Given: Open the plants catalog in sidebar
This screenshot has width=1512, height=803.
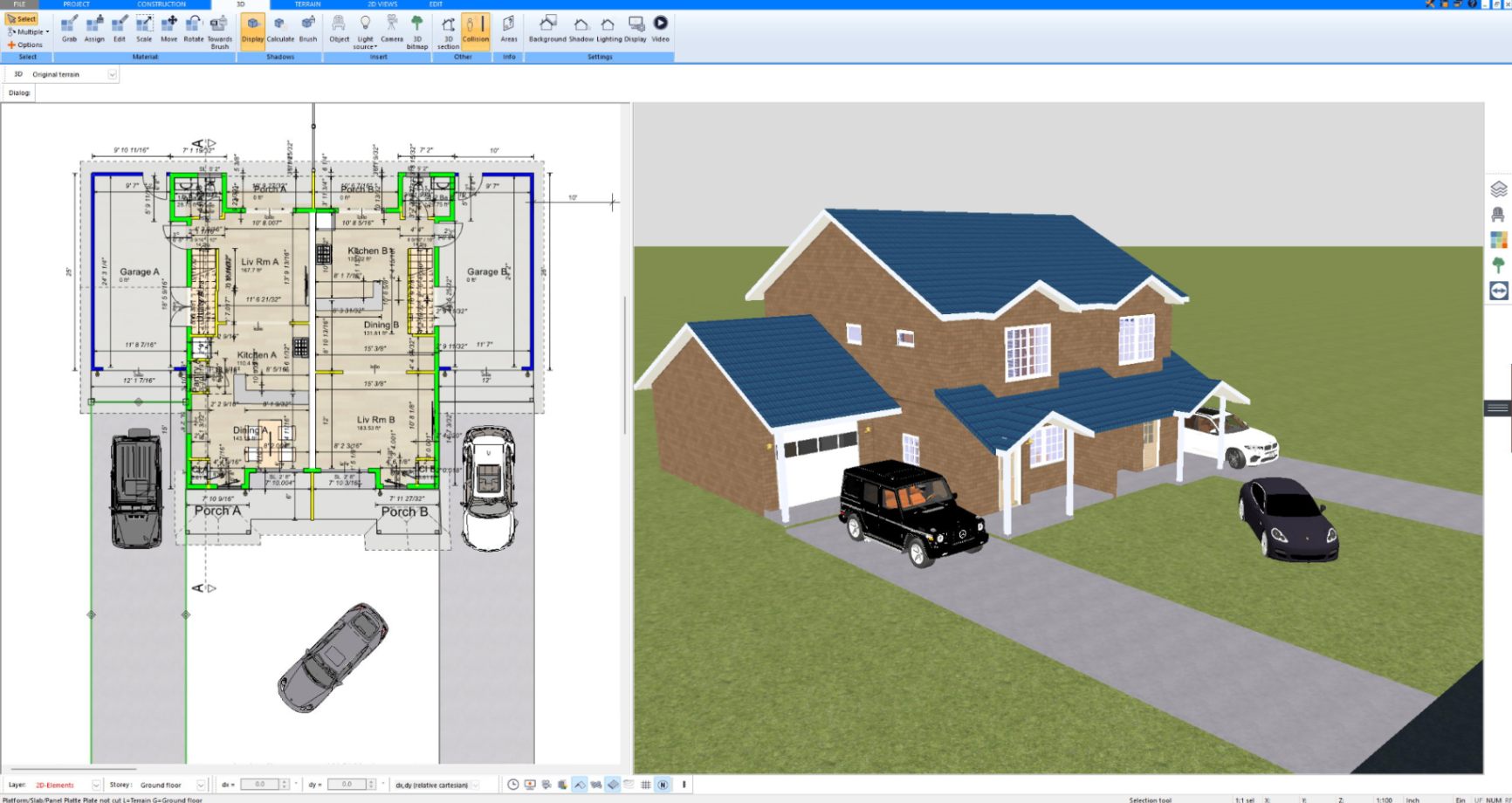Looking at the screenshot, I should (1498, 264).
